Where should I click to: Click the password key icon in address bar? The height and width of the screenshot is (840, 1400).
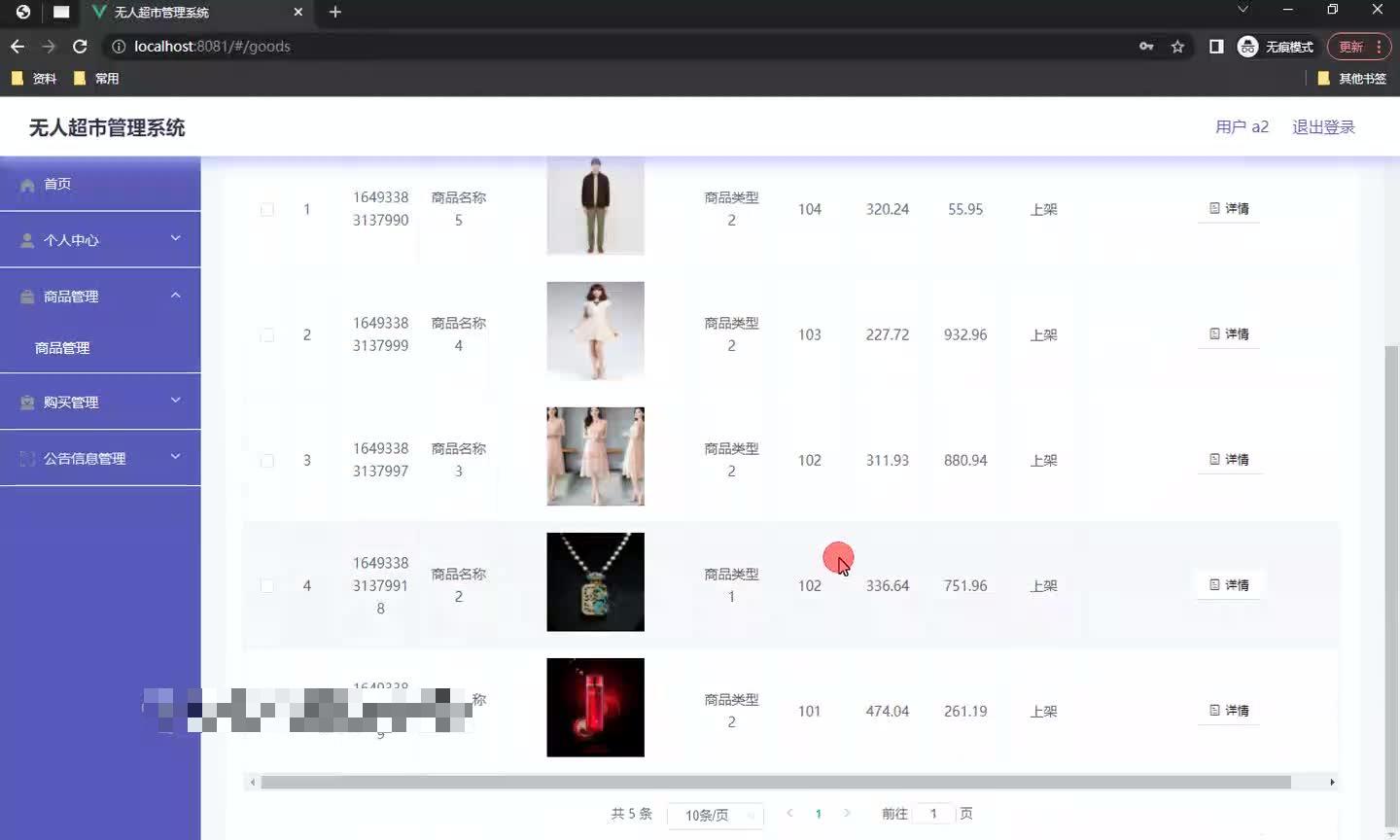pyautogui.click(x=1146, y=46)
